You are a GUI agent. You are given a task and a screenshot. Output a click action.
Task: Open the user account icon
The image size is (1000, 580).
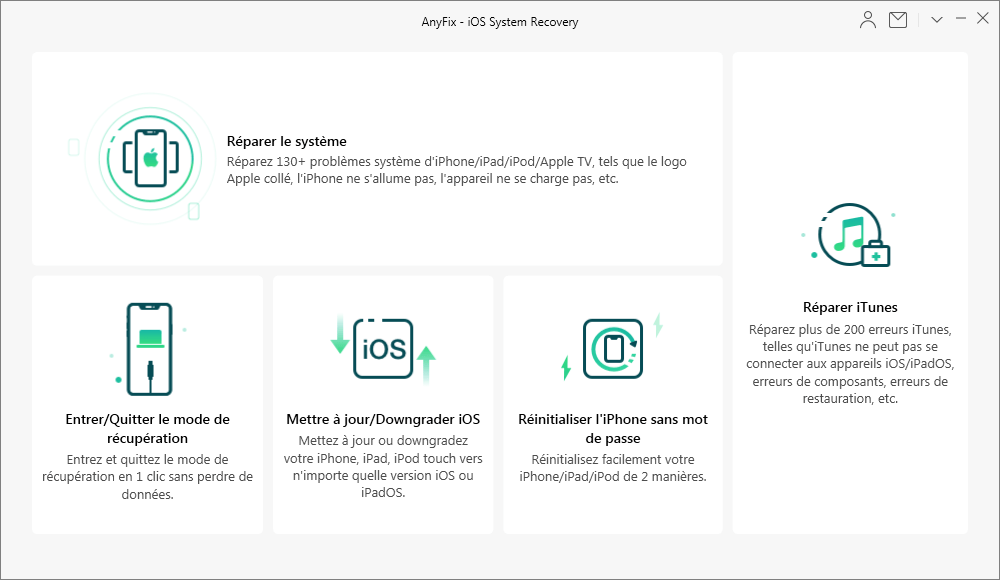[867, 20]
